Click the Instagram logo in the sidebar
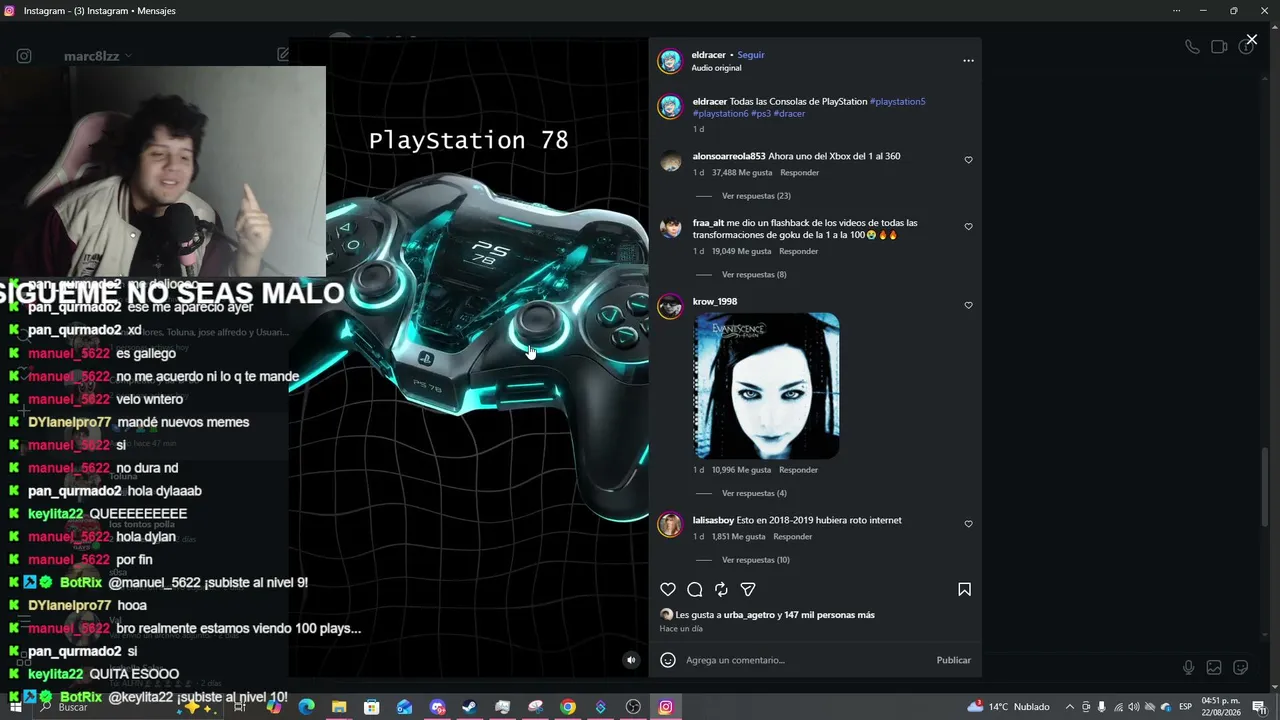This screenshot has width=1280, height=720. 24,56
